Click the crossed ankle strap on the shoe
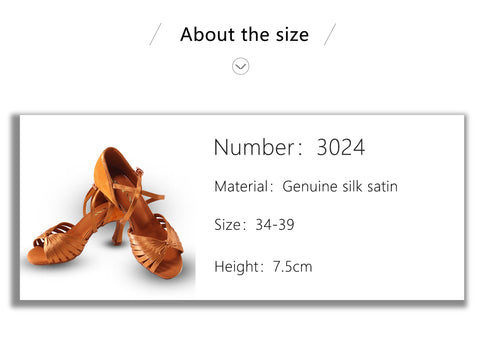The height and width of the screenshot is (360, 480). pyautogui.click(x=132, y=195)
